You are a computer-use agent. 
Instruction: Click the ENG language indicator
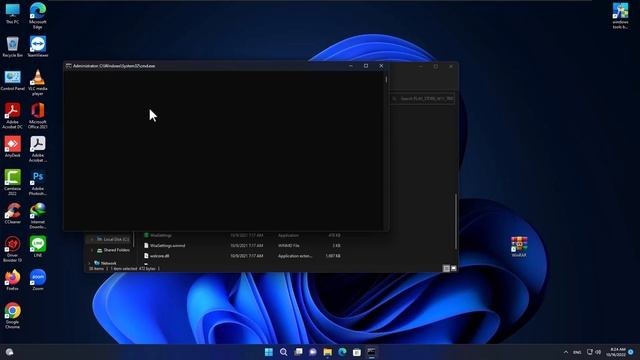click(577, 352)
